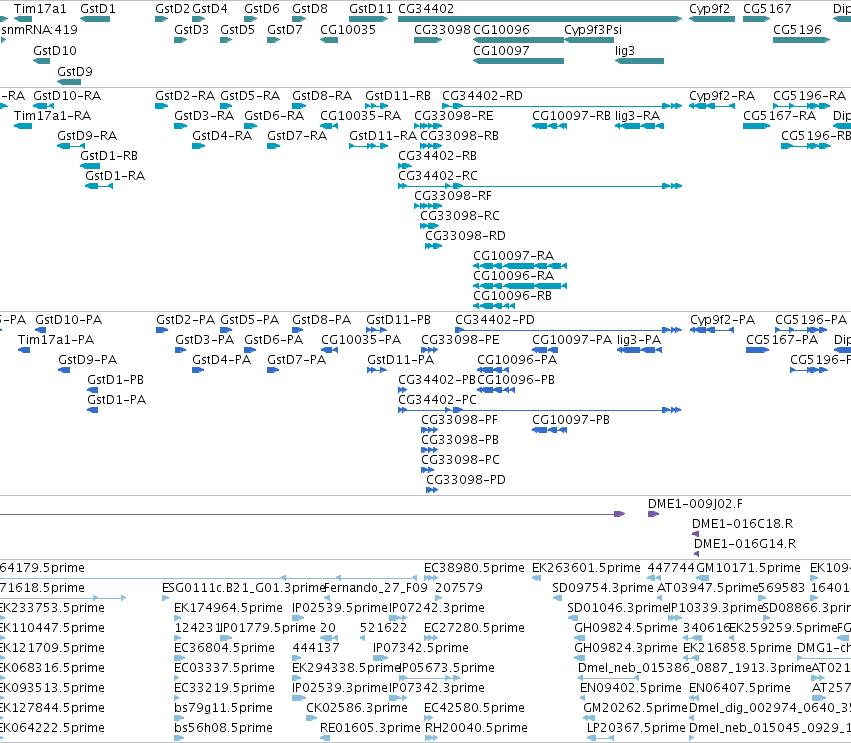Click the CG10035-RA transcript label
The image size is (851, 743).
(x=360, y=116)
